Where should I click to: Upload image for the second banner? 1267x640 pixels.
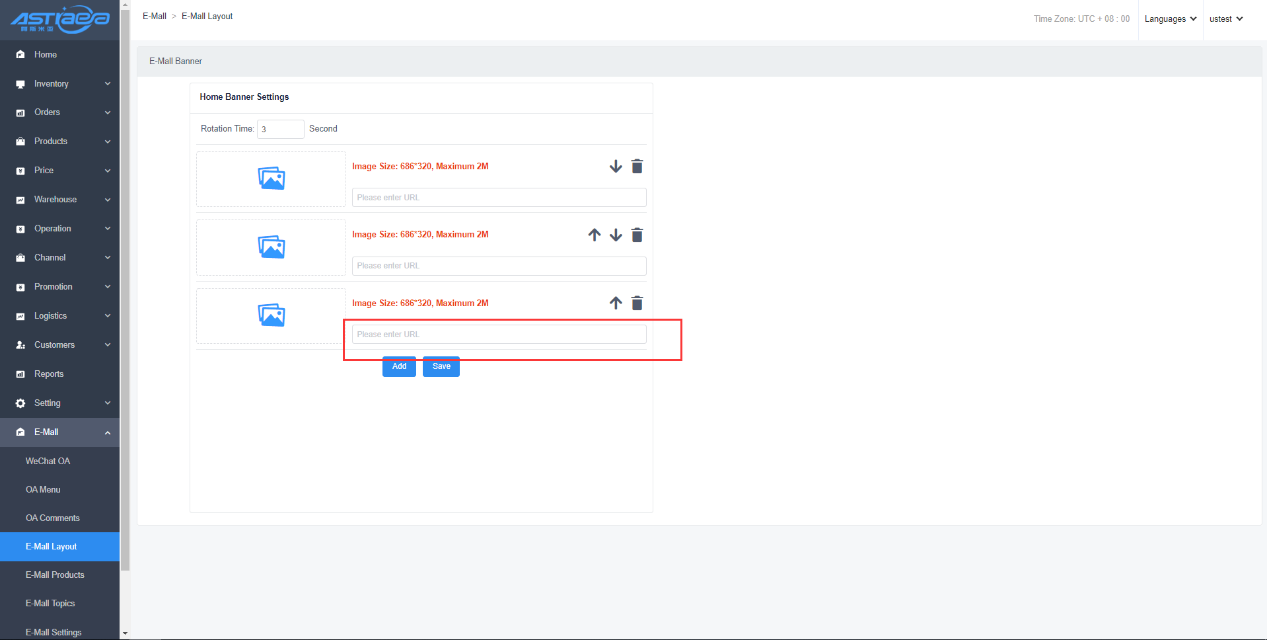271,247
